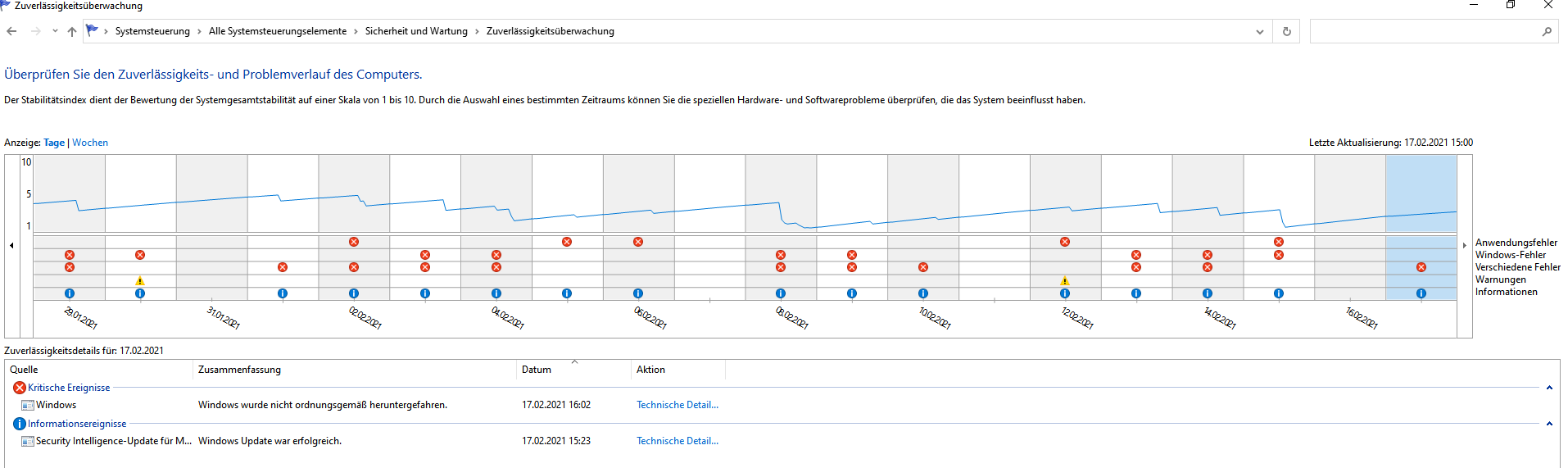Expand chevron after Sicherheit und Wartung breadcrumb
The width and height of the screenshot is (1568, 468).
(477, 31)
